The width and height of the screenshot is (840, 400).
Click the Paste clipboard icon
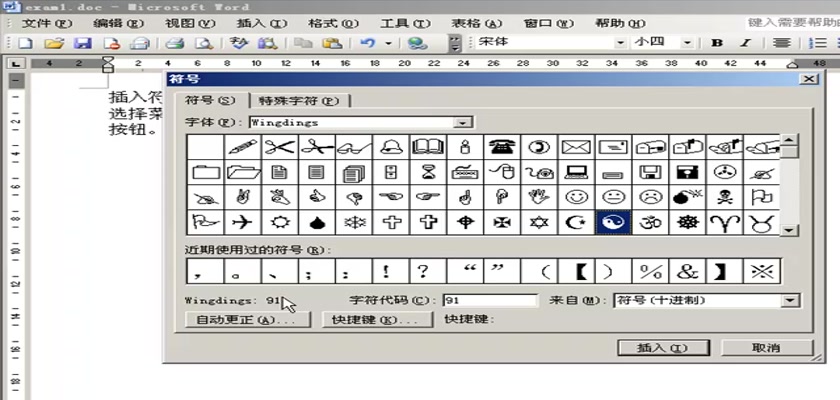(333, 43)
